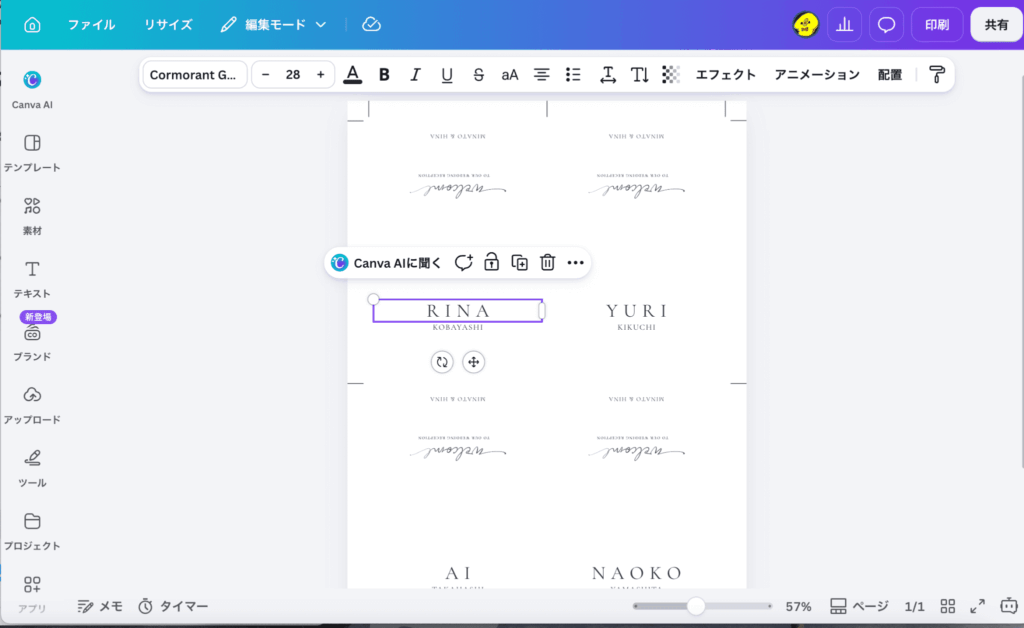Change the text alignment
The height and width of the screenshot is (628, 1024).
[x=541, y=74]
